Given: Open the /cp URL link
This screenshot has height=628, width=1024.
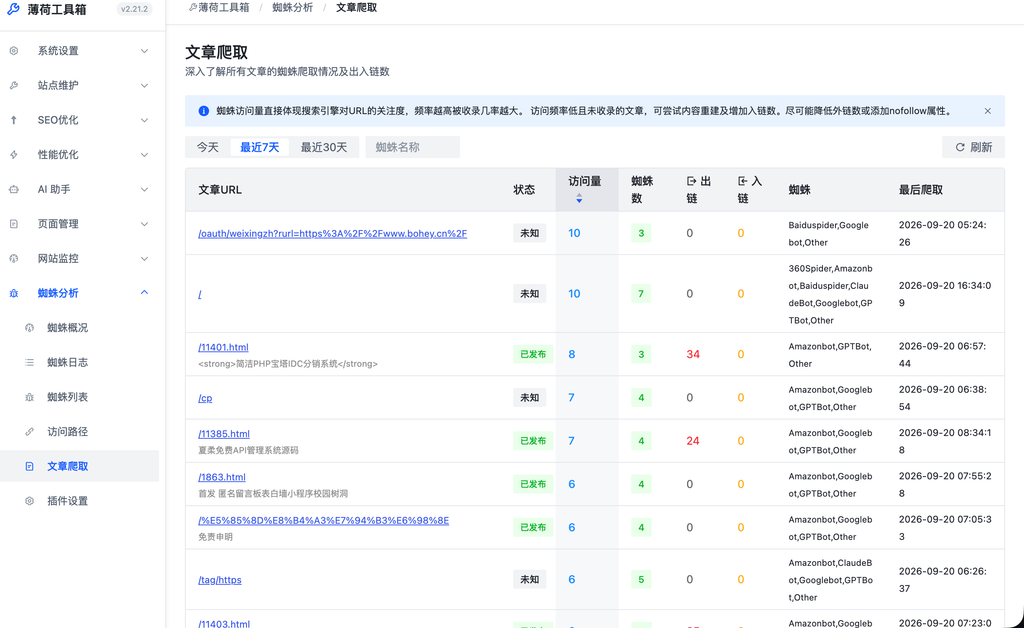Looking at the screenshot, I should click(x=205, y=398).
